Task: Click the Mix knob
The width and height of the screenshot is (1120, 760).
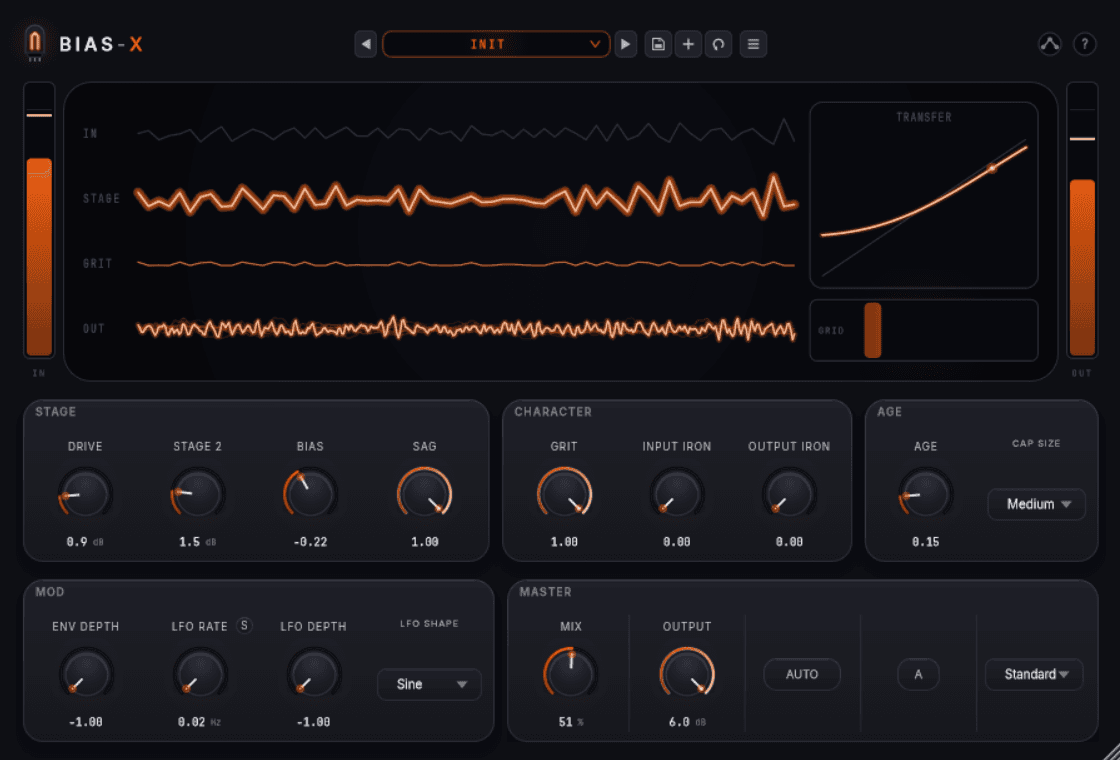Action: click(571, 674)
